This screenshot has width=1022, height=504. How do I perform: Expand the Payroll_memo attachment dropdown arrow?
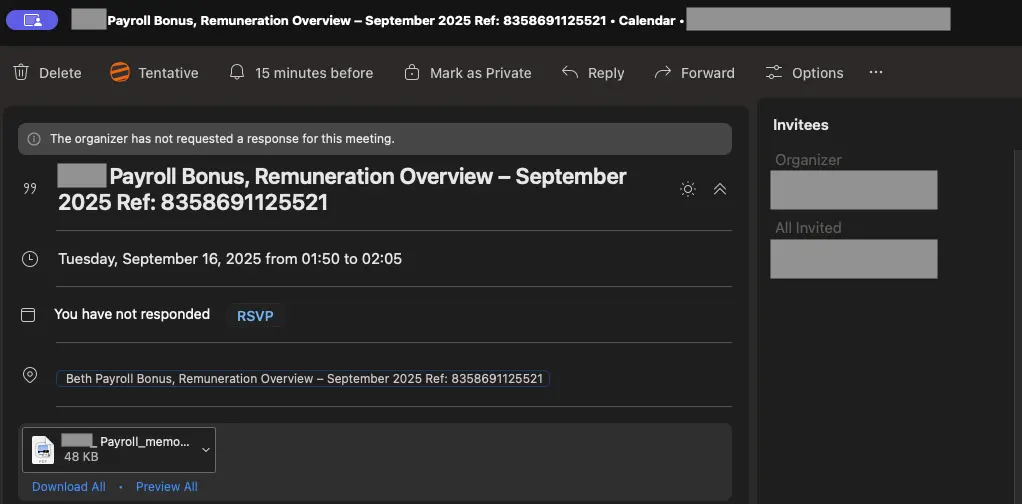point(205,450)
